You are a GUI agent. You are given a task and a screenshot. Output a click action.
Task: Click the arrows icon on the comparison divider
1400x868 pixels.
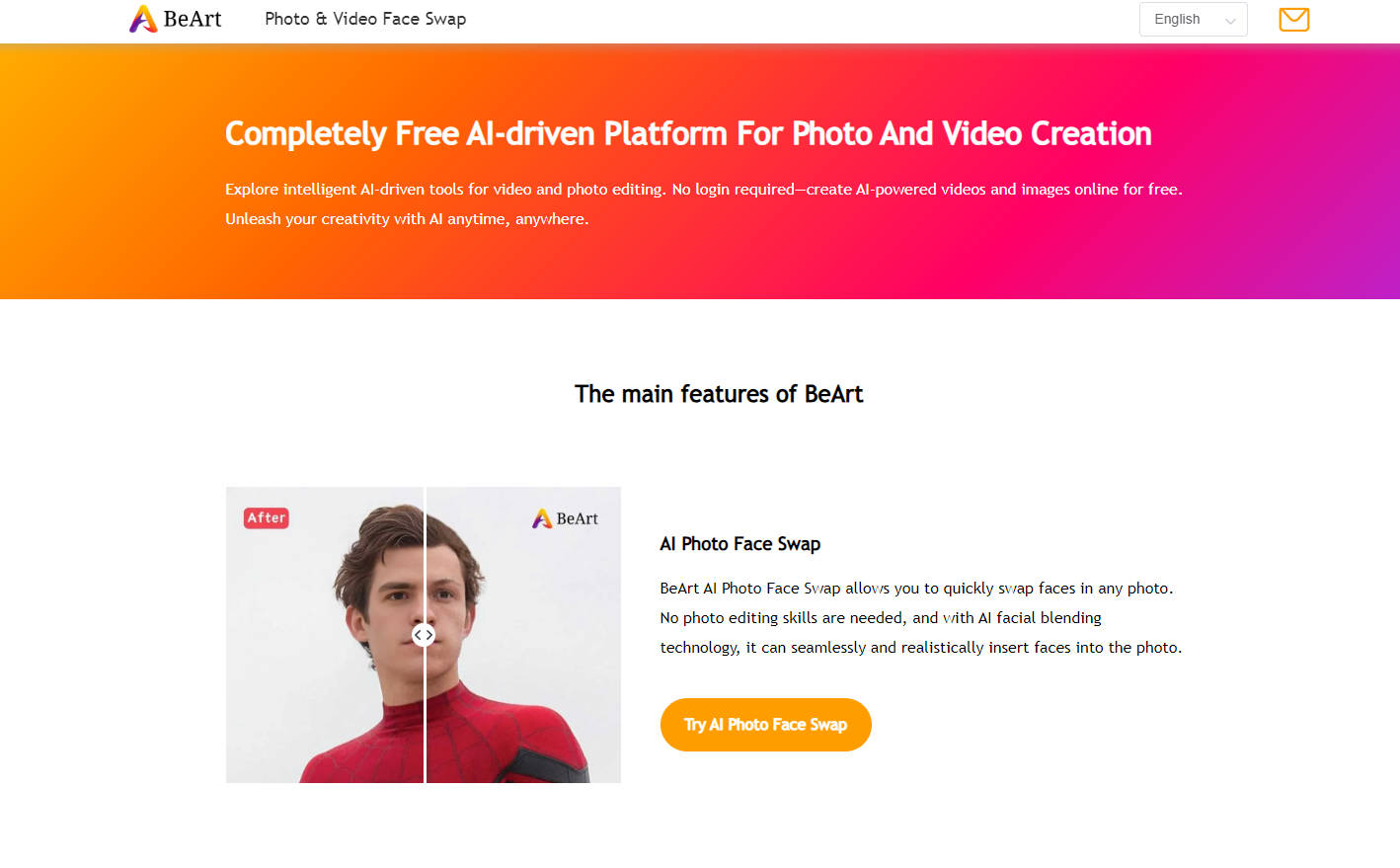tap(424, 635)
